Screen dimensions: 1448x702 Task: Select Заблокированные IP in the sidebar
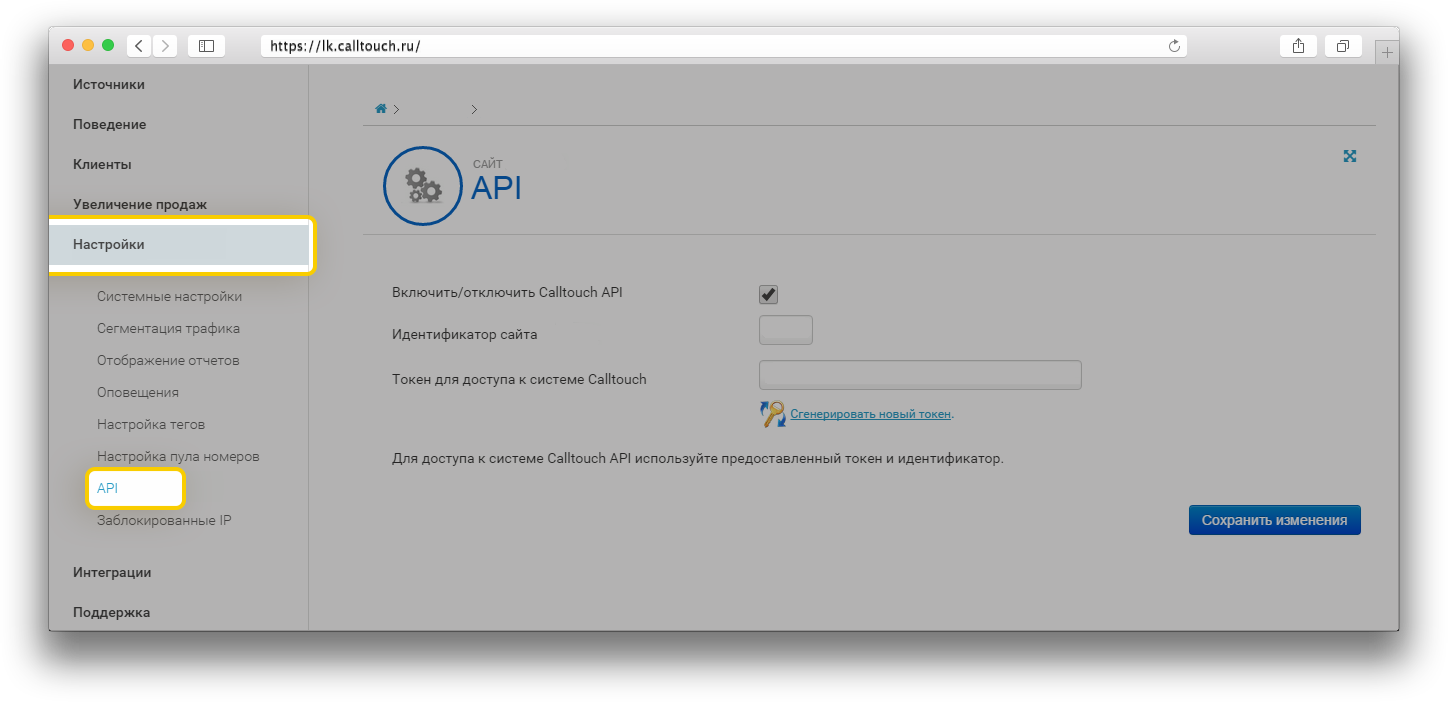(x=164, y=521)
